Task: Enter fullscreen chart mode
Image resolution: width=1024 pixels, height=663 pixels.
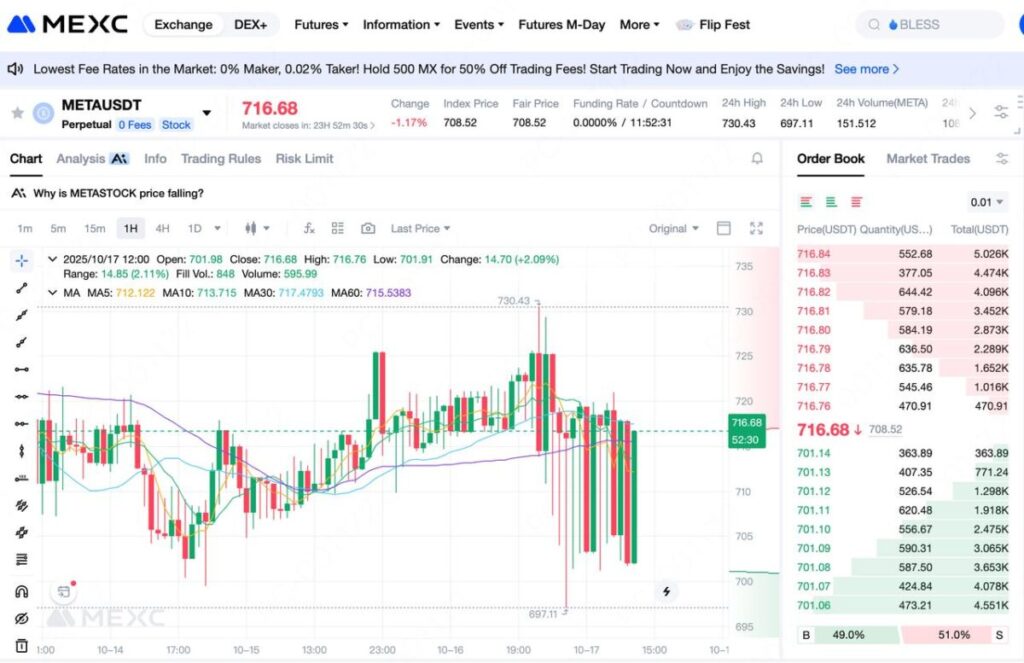Action: pyautogui.click(x=756, y=229)
